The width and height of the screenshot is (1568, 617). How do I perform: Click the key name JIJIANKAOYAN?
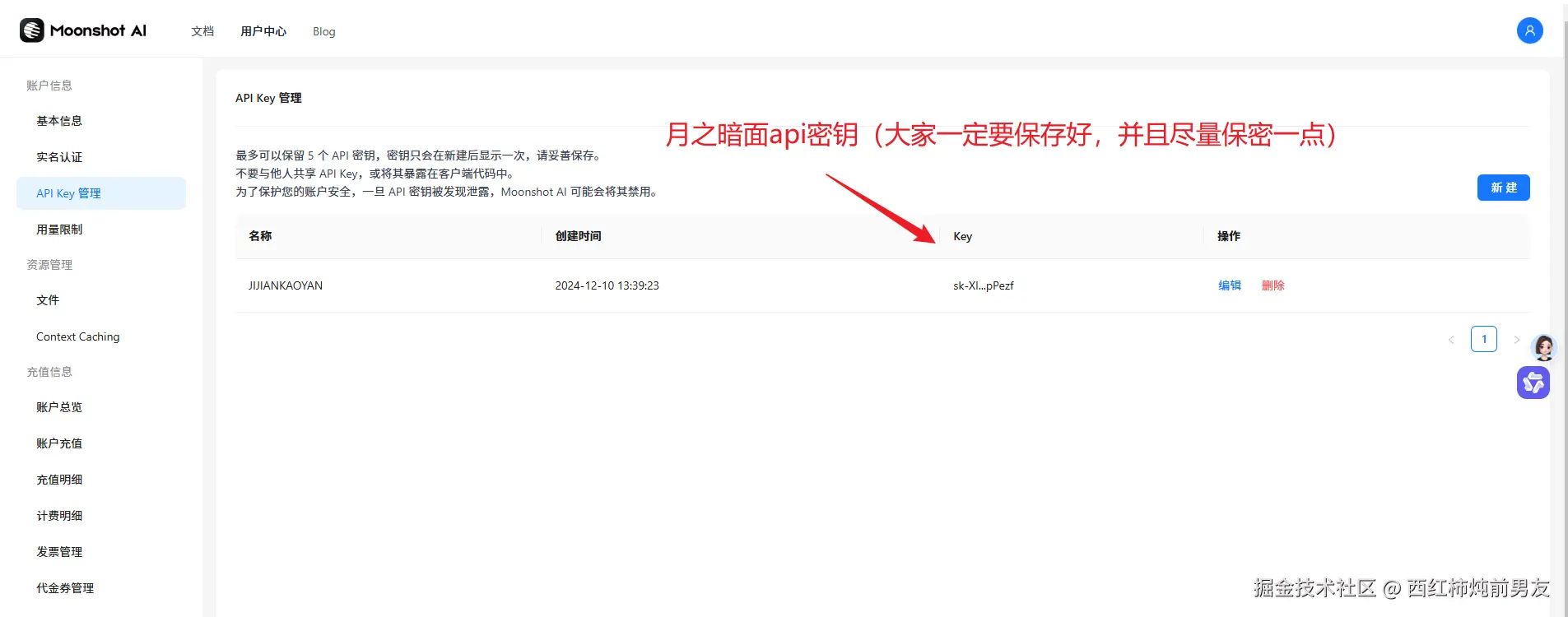pyautogui.click(x=286, y=285)
